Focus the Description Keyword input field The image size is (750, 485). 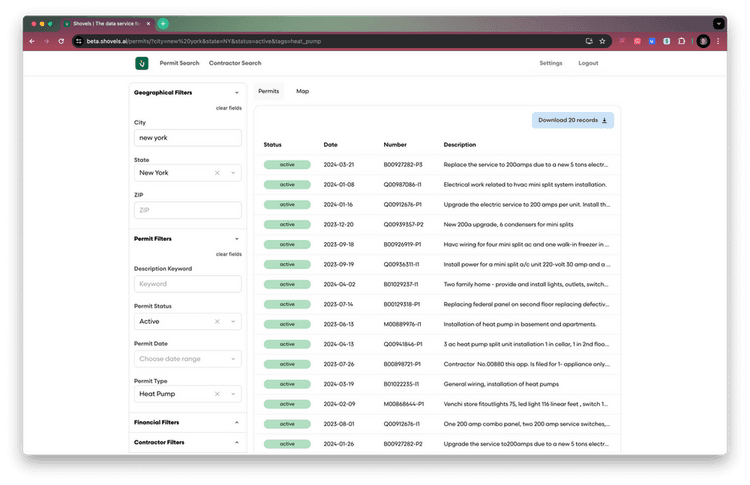point(187,284)
